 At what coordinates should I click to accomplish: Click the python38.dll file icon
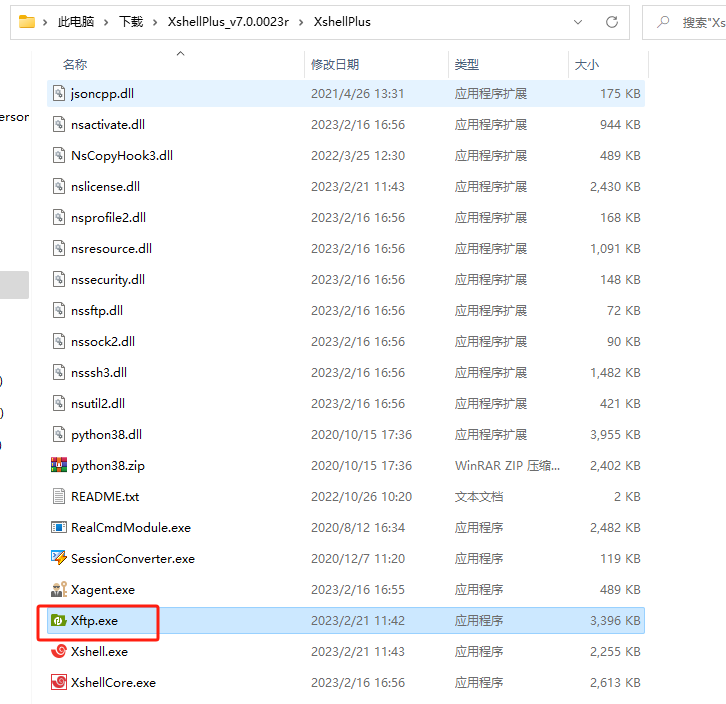tap(59, 434)
